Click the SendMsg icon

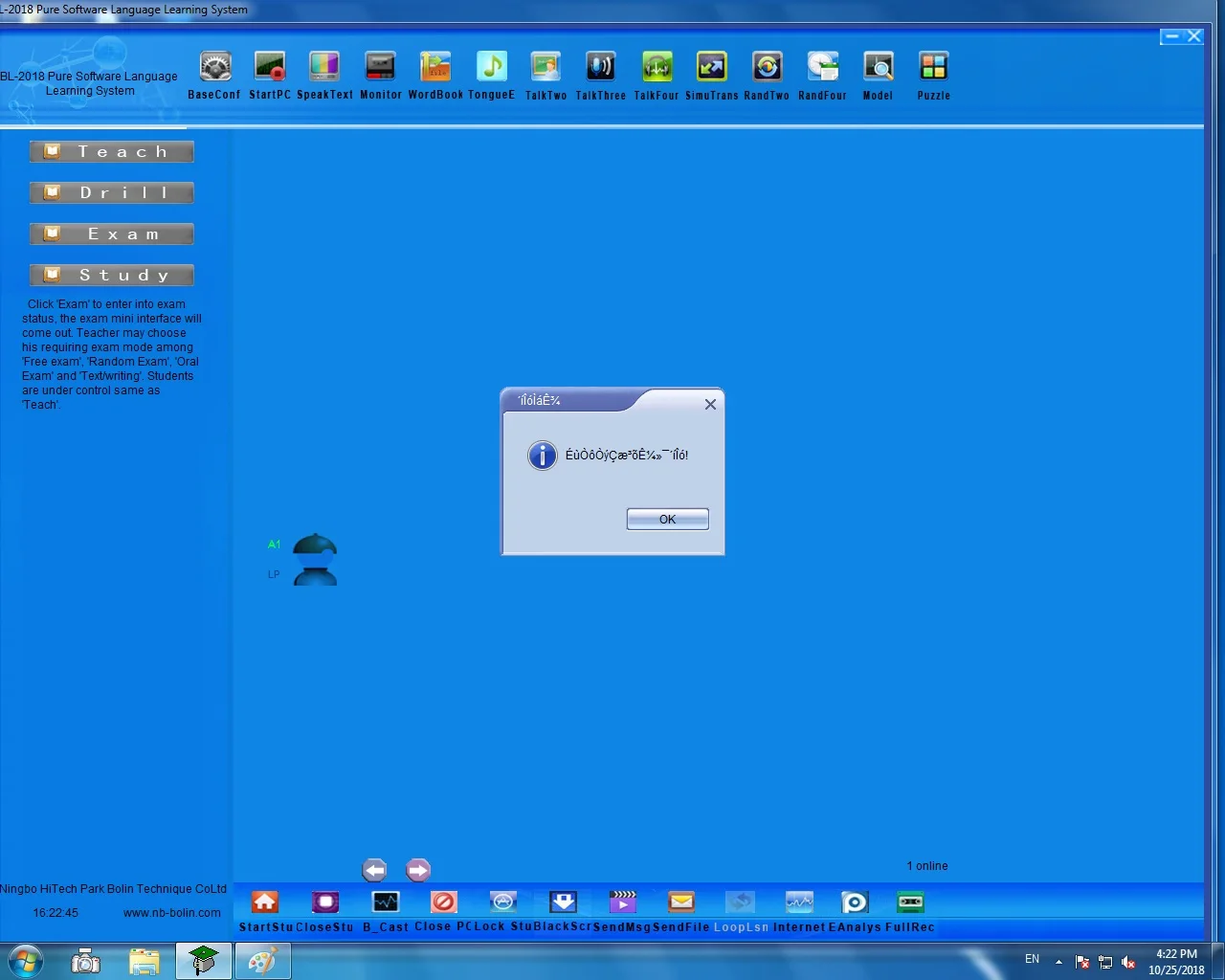[x=623, y=902]
